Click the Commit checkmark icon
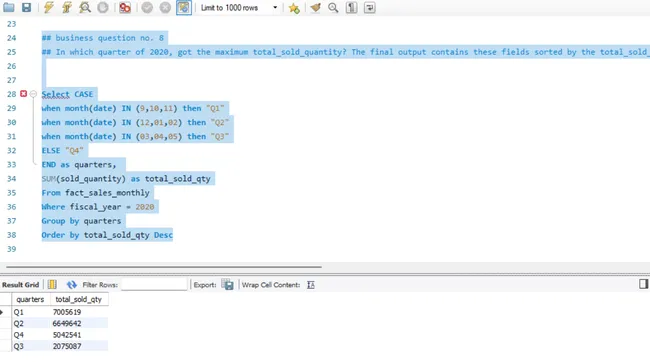The height and width of the screenshot is (362, 650). point(147,7)
